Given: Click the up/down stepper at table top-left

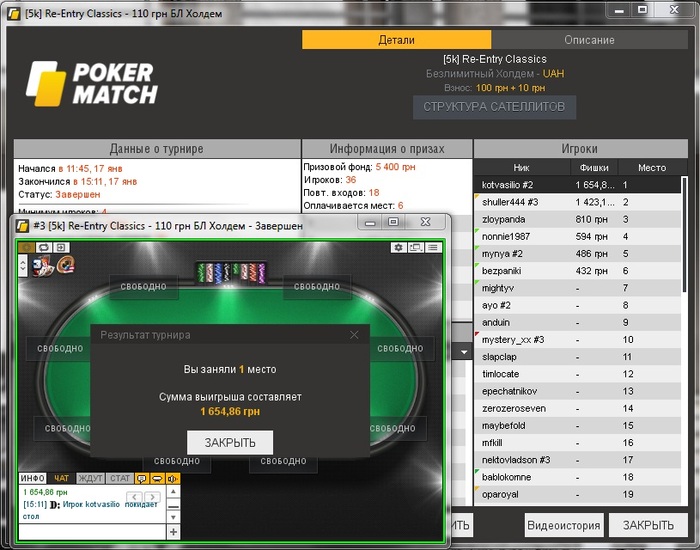Looking at the screenshot, I should coord(23,266).
